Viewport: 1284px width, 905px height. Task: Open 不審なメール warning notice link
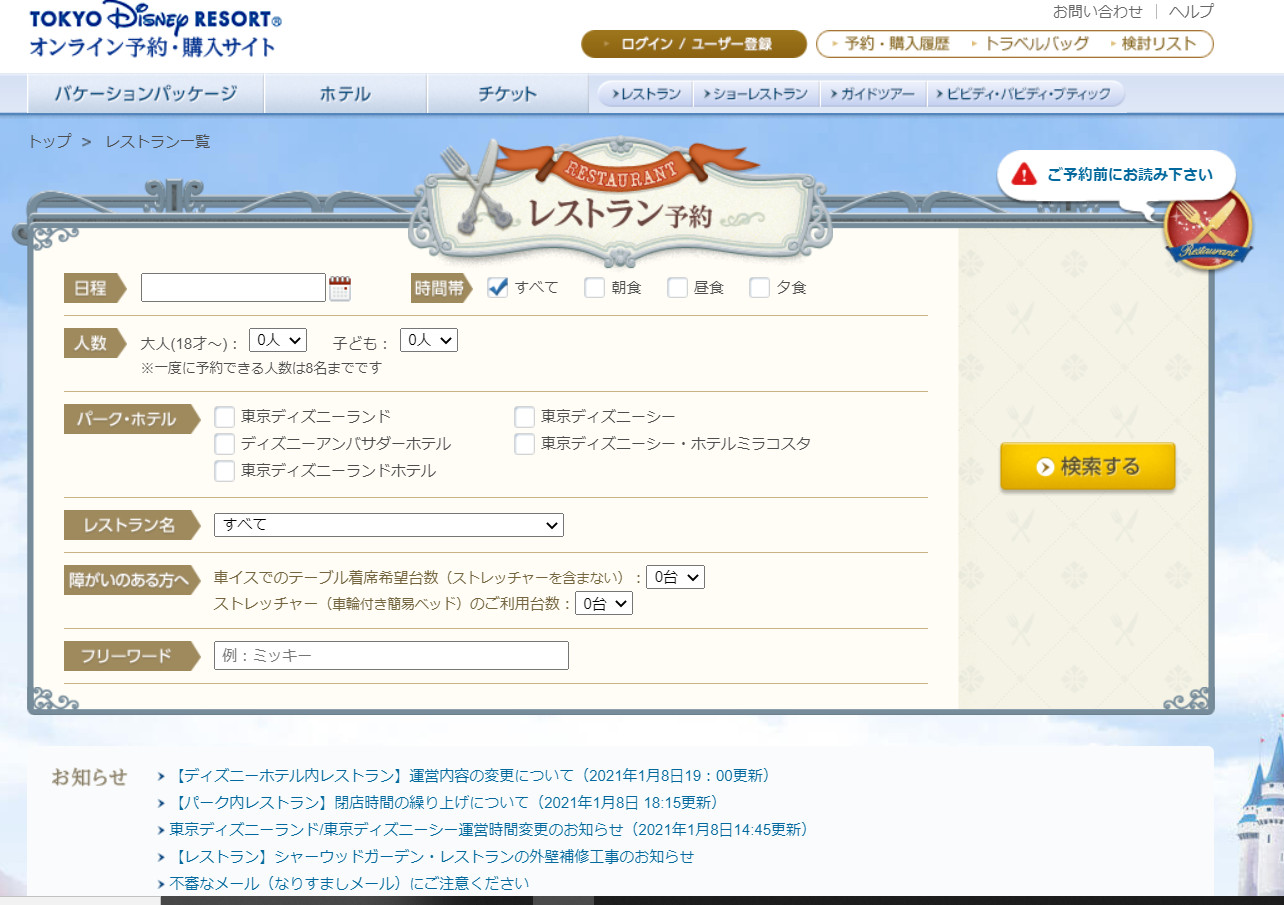point(349,884)
